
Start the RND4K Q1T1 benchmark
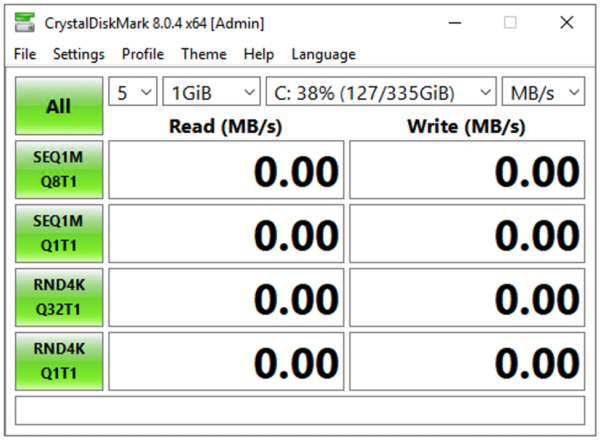click(59, 362)
